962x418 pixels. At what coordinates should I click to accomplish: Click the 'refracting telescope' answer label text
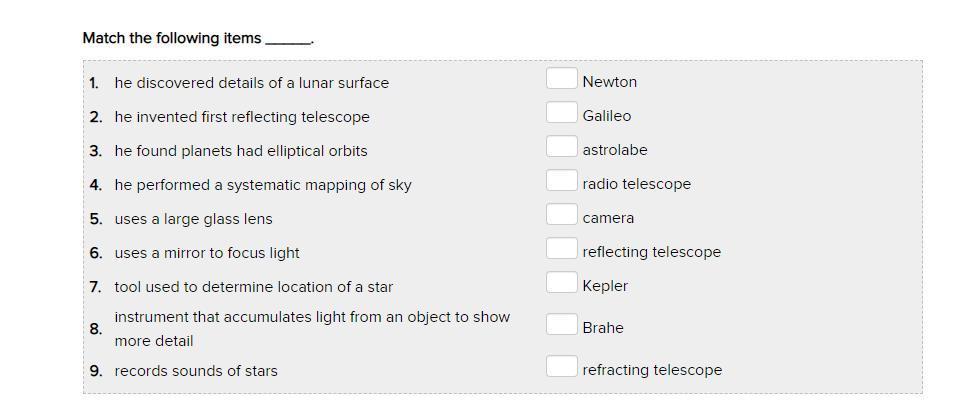pyautogui.click(x=652, y=370)
